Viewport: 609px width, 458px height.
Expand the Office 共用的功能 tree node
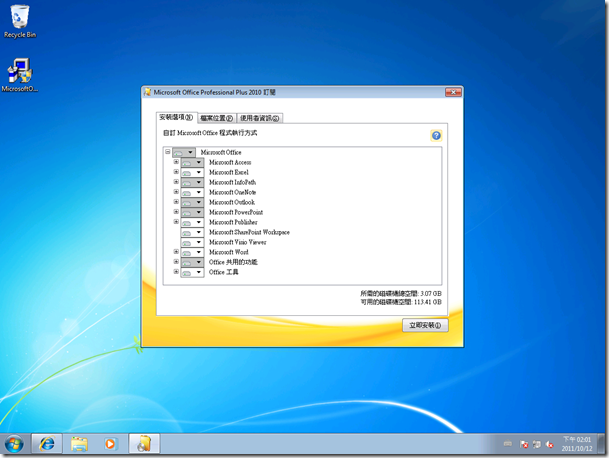(x=176, y=261)
